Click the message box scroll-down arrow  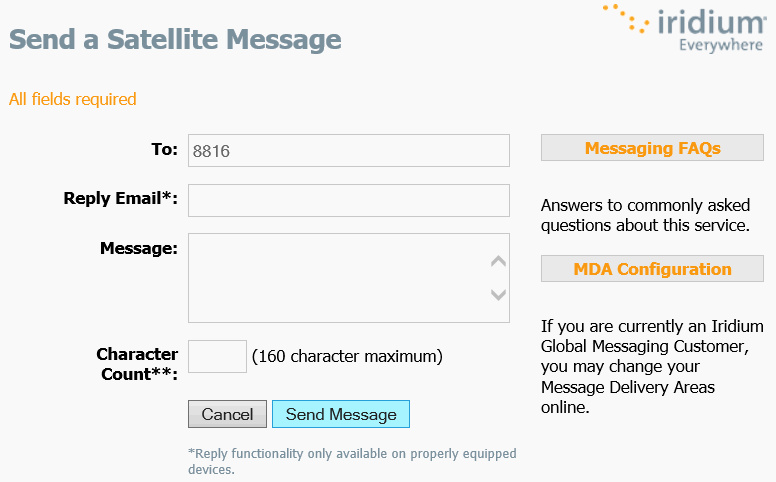[498, 295]
